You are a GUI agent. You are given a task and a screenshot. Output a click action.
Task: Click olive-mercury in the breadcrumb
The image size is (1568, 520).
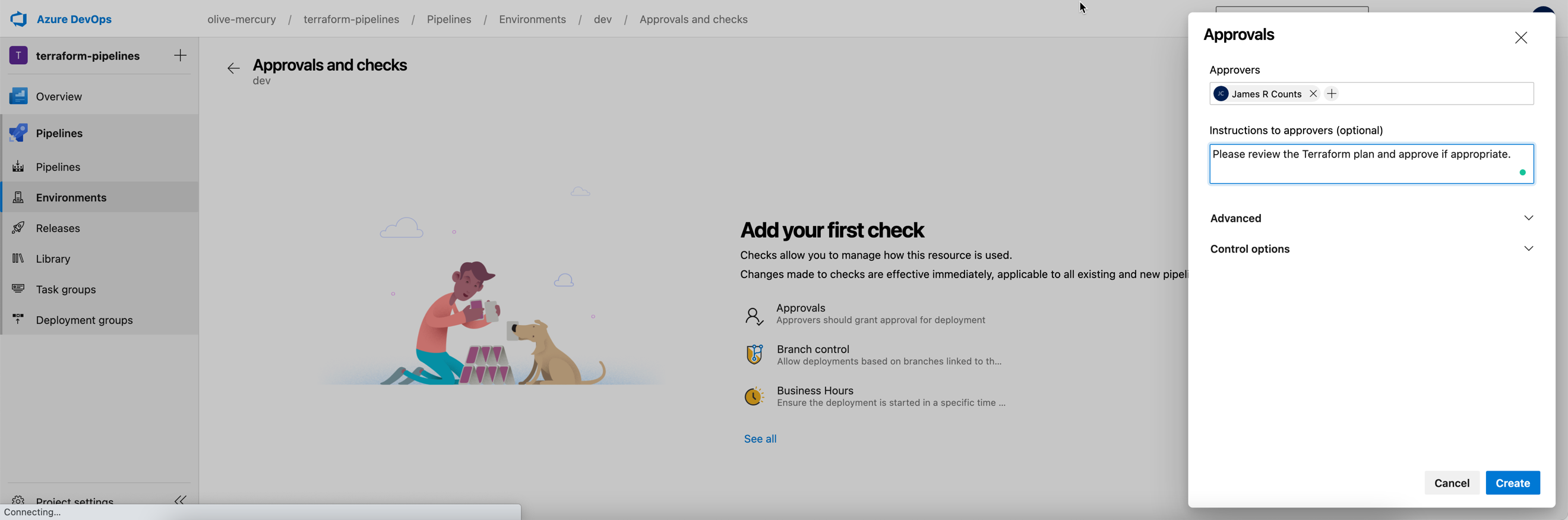click(x=242, y=20)
